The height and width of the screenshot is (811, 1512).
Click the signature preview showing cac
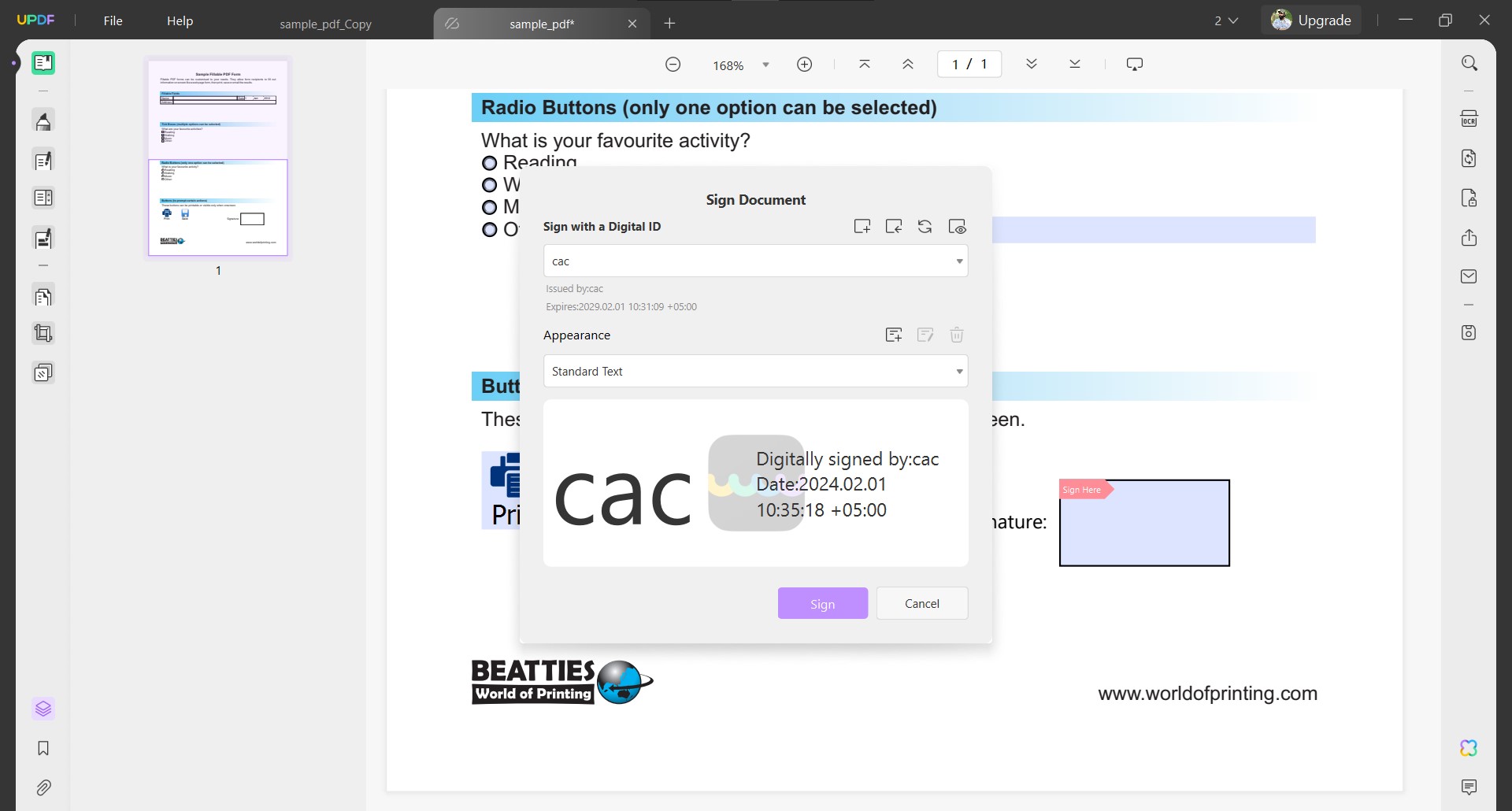755,483
